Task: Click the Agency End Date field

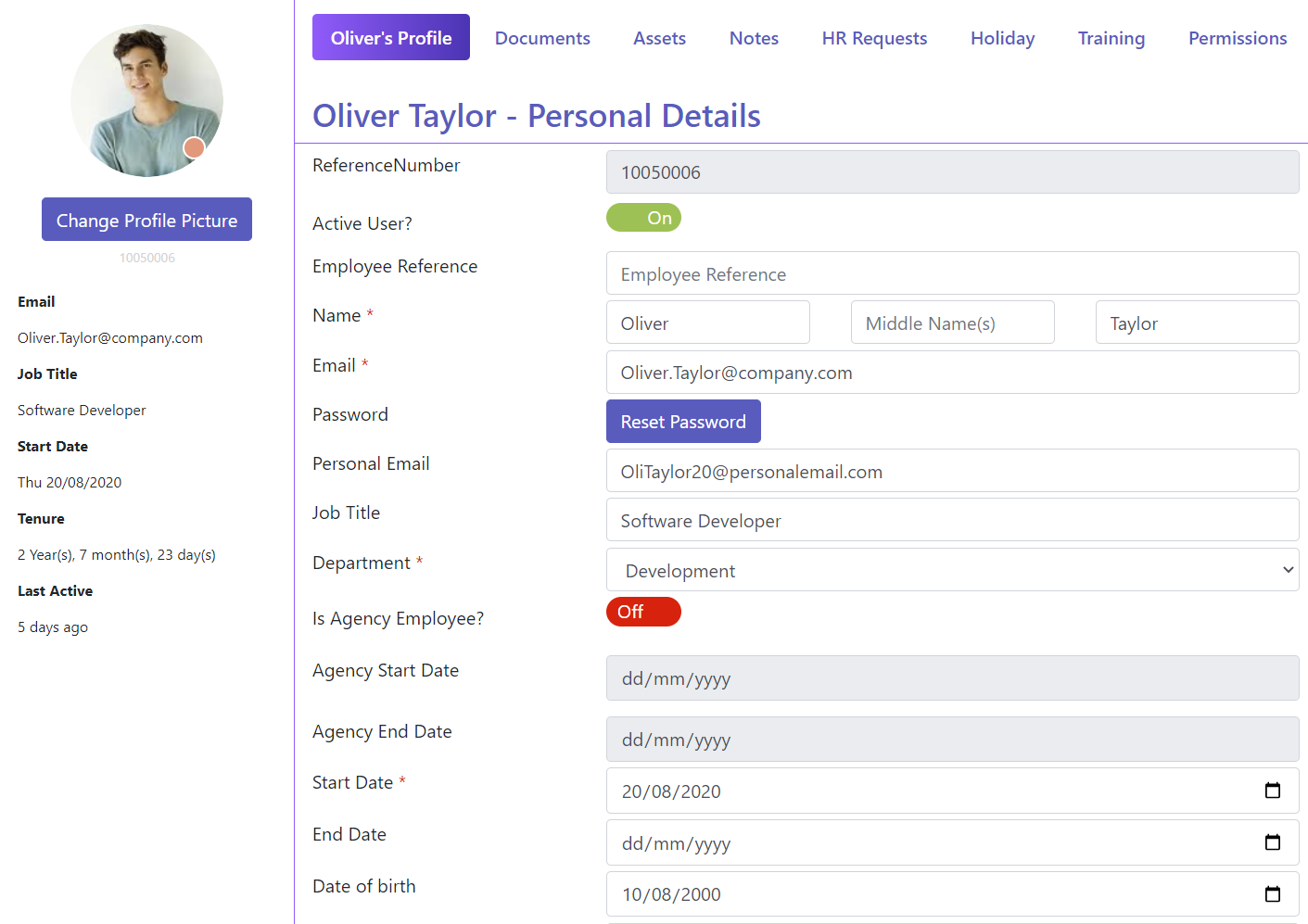Action: coord(952,740)
